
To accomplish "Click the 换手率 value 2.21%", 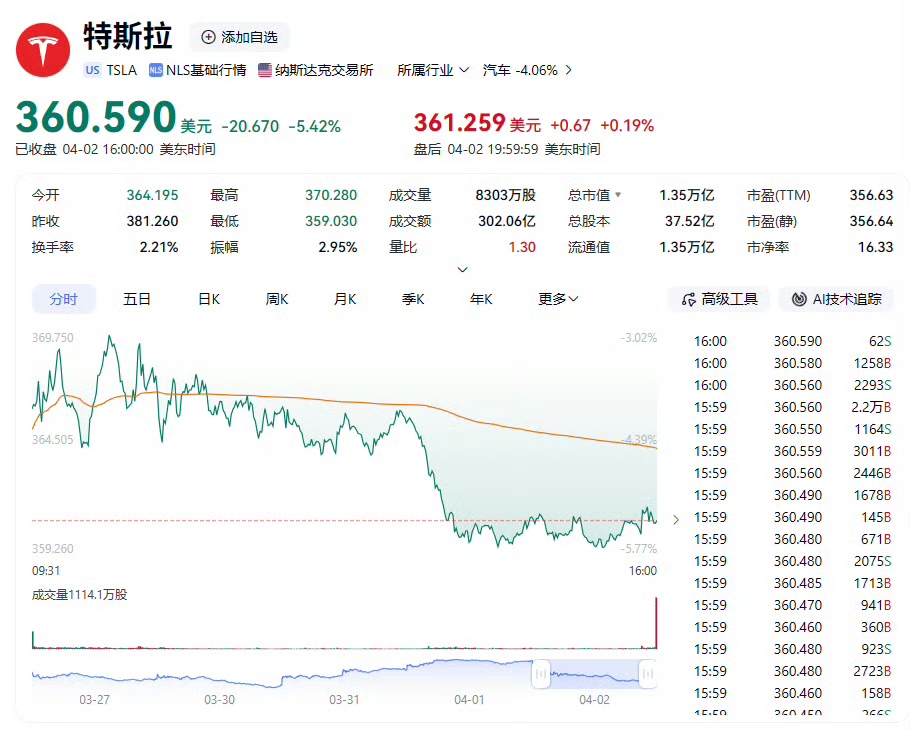I will pos(158,247).
